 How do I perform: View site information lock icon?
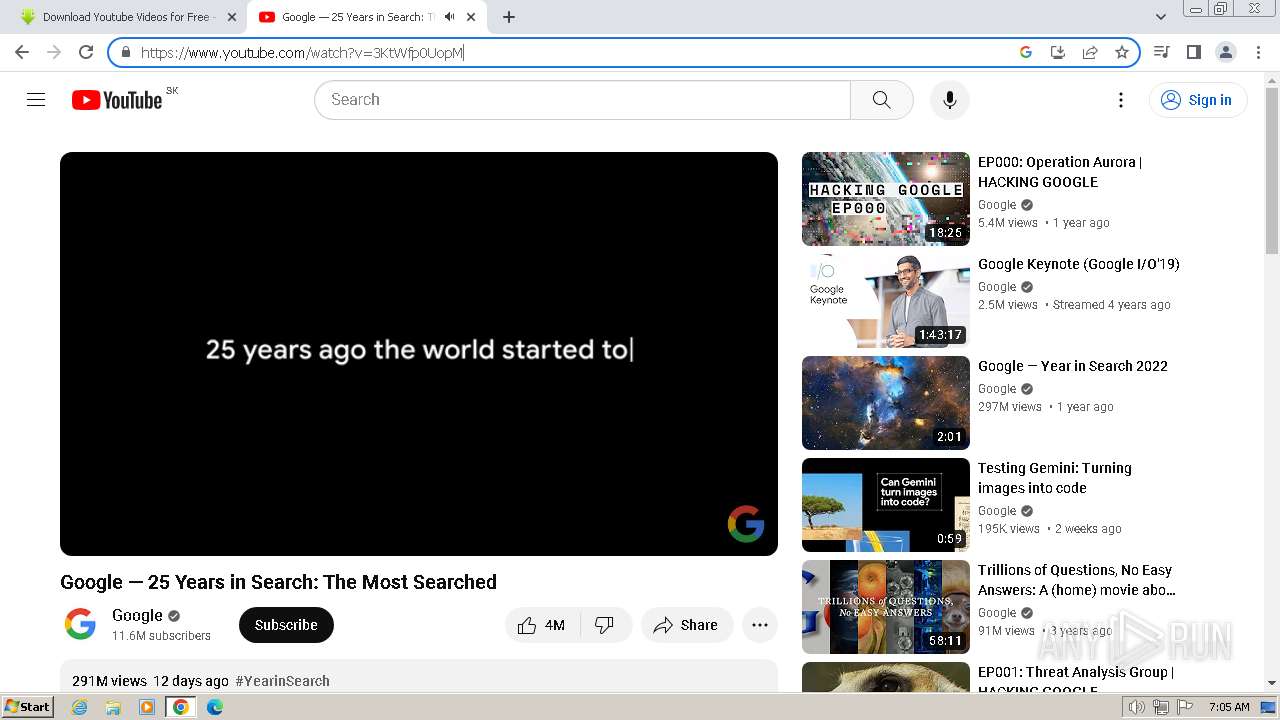point(125,52)
